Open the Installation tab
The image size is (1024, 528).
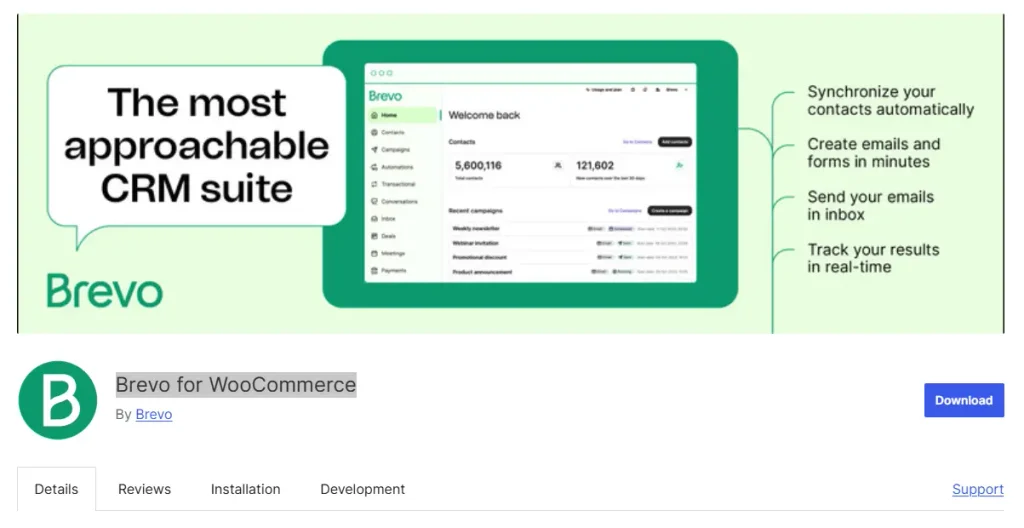(x=246, y=489)
